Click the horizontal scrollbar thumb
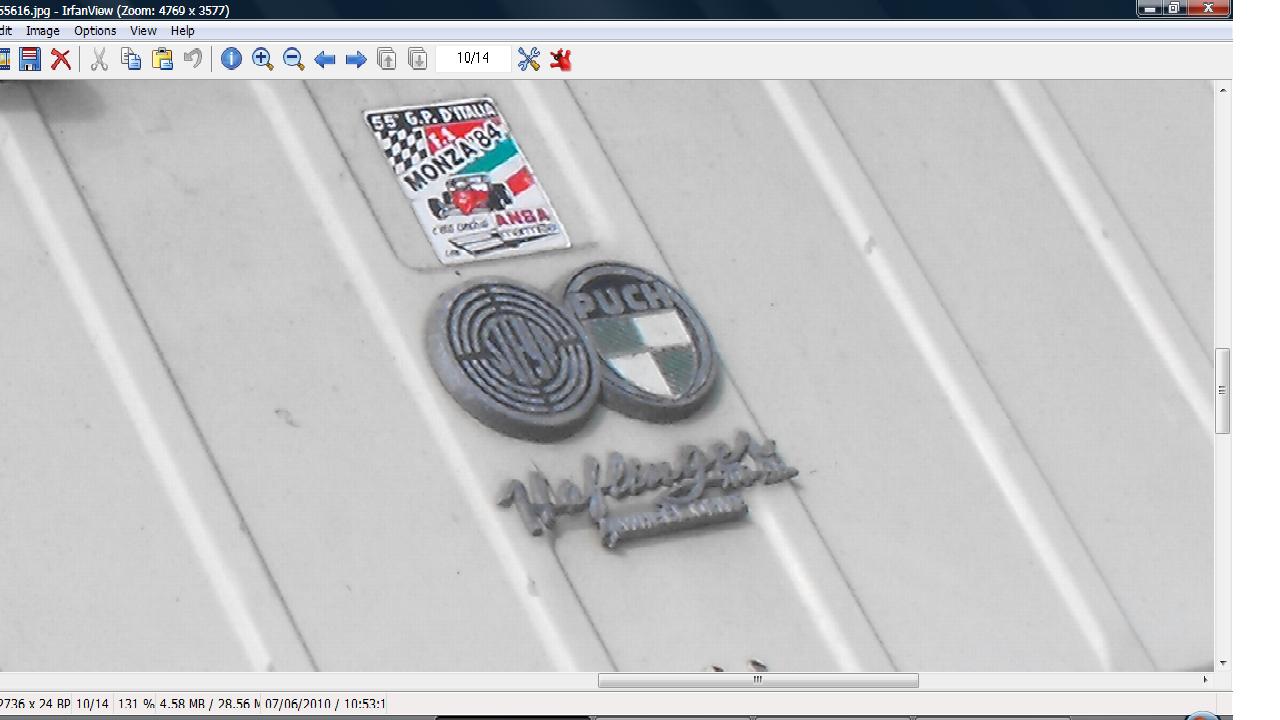 coord(757,680)
